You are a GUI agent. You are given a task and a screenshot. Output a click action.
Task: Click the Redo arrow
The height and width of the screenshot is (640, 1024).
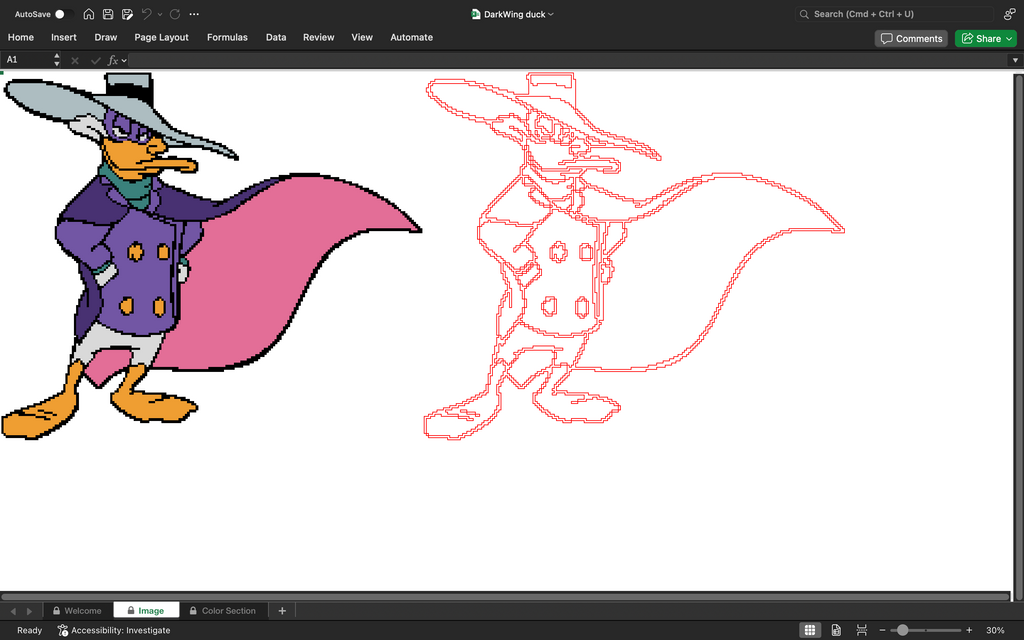click(175, 14)
